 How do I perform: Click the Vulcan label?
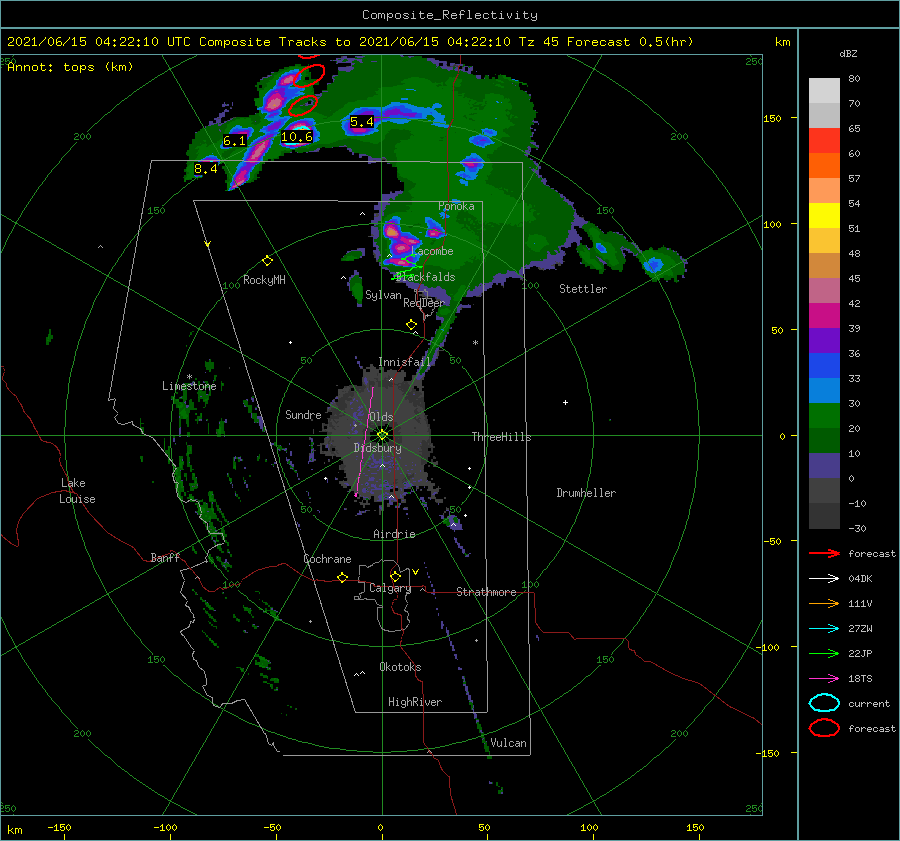508,743
